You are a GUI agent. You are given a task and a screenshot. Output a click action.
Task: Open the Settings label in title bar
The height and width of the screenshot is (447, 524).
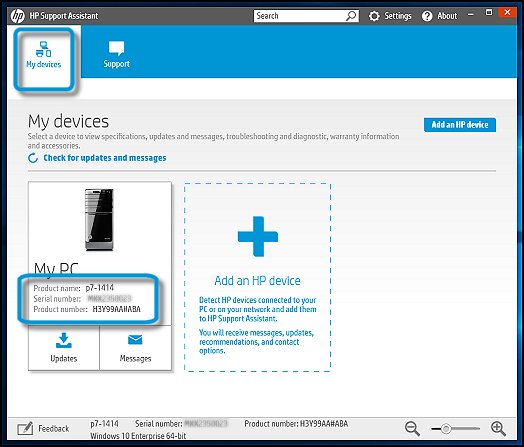[x=398, y=16]
